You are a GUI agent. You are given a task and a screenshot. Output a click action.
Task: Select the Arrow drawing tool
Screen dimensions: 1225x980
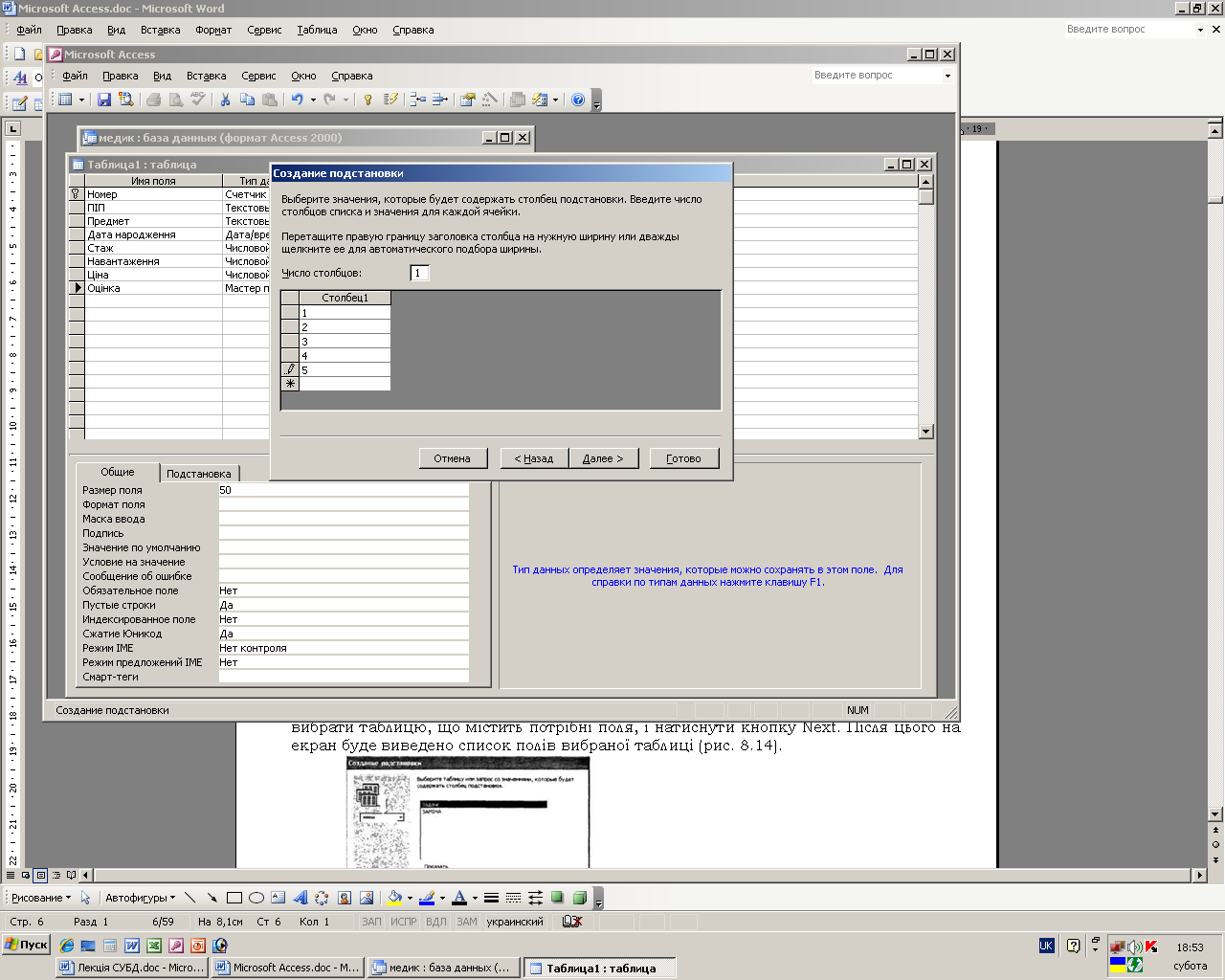click(212, 898)
